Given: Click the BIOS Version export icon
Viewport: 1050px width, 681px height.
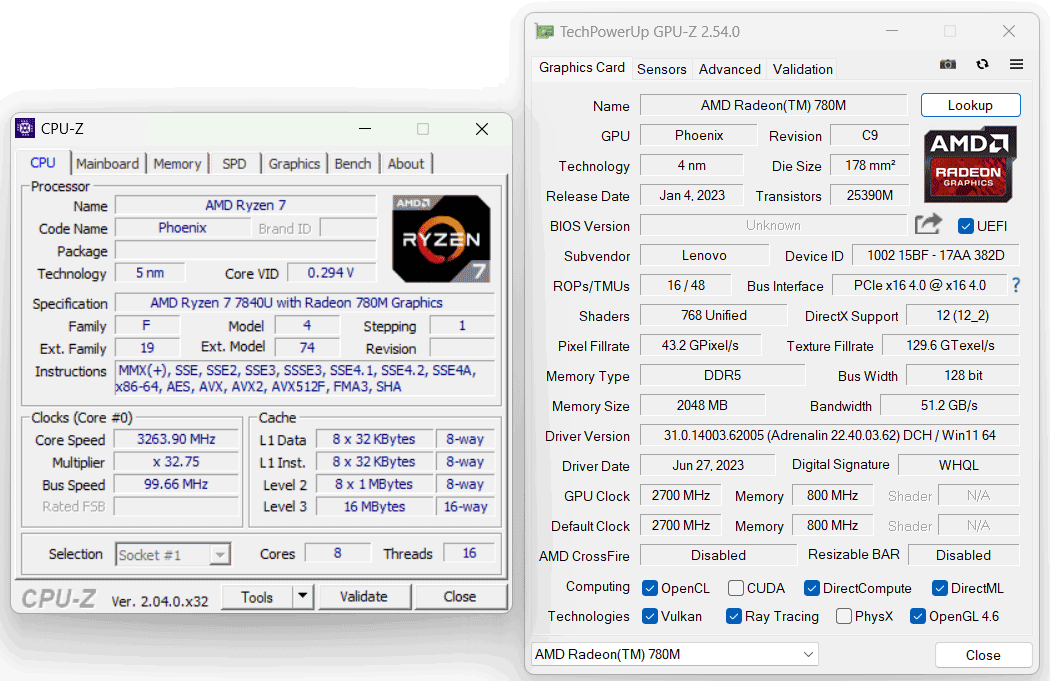Looking at the screenshot, I should tap(927, 225).
